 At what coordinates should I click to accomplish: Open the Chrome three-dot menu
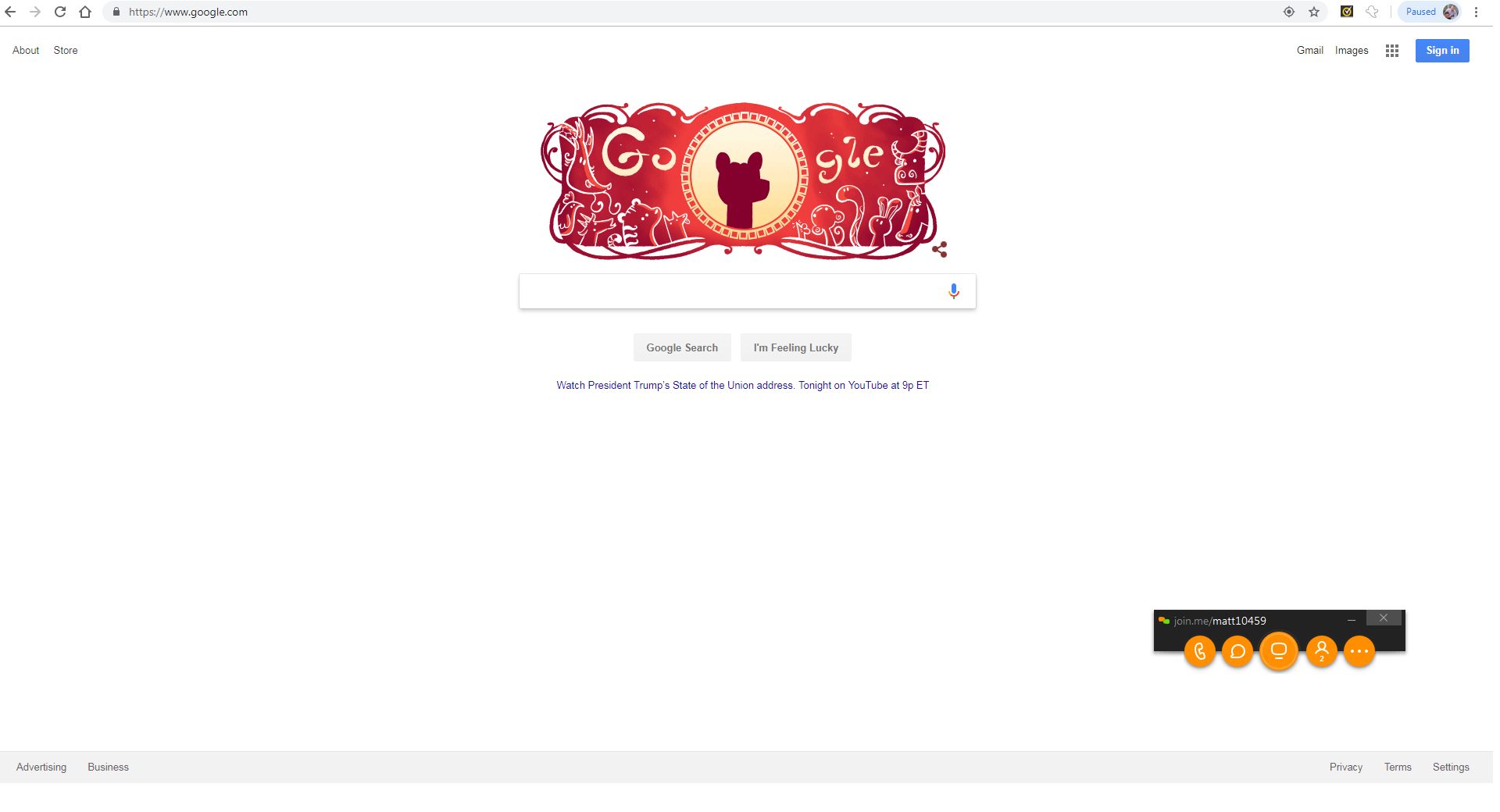(1476, 12)
